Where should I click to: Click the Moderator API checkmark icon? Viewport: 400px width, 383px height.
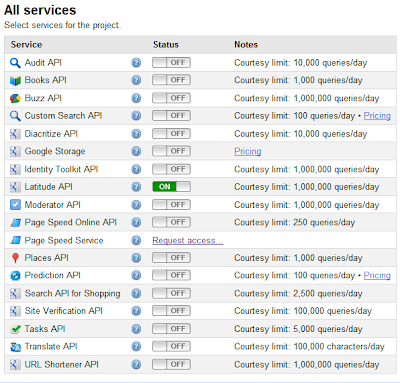[15, 205]
